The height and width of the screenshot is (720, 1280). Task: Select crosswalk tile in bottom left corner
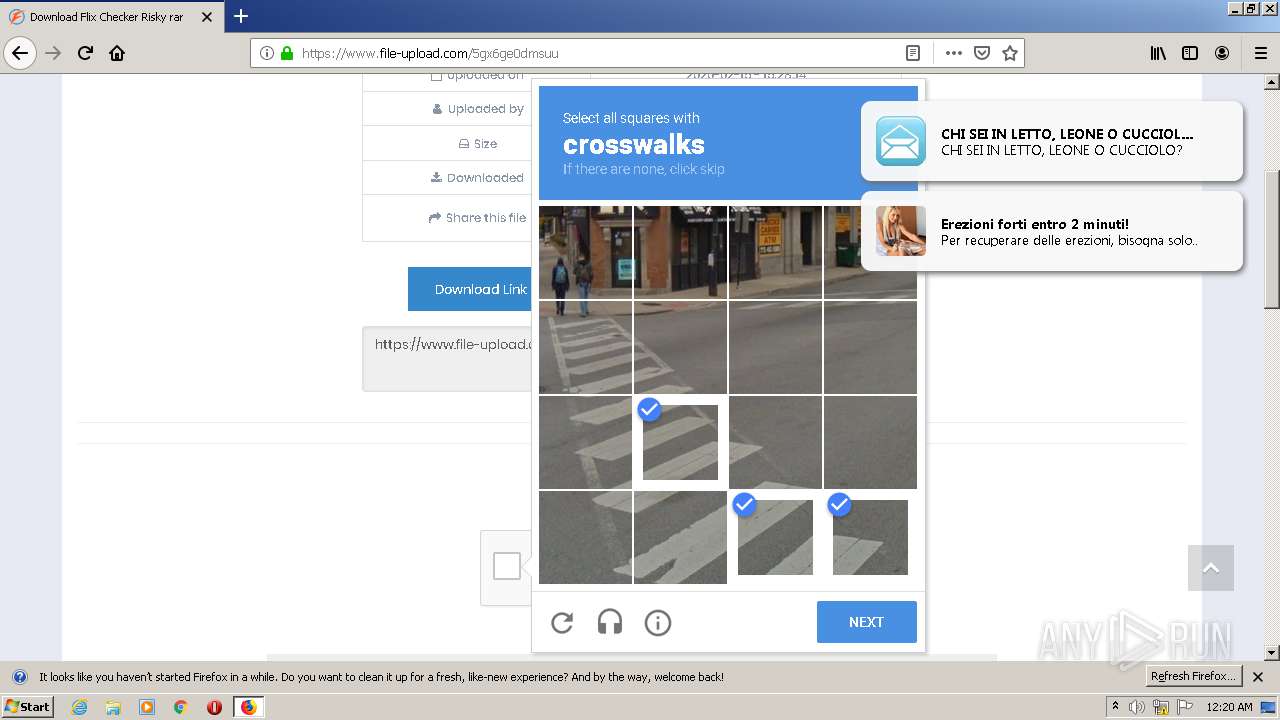pyautogui.click(x=585, y=537)
